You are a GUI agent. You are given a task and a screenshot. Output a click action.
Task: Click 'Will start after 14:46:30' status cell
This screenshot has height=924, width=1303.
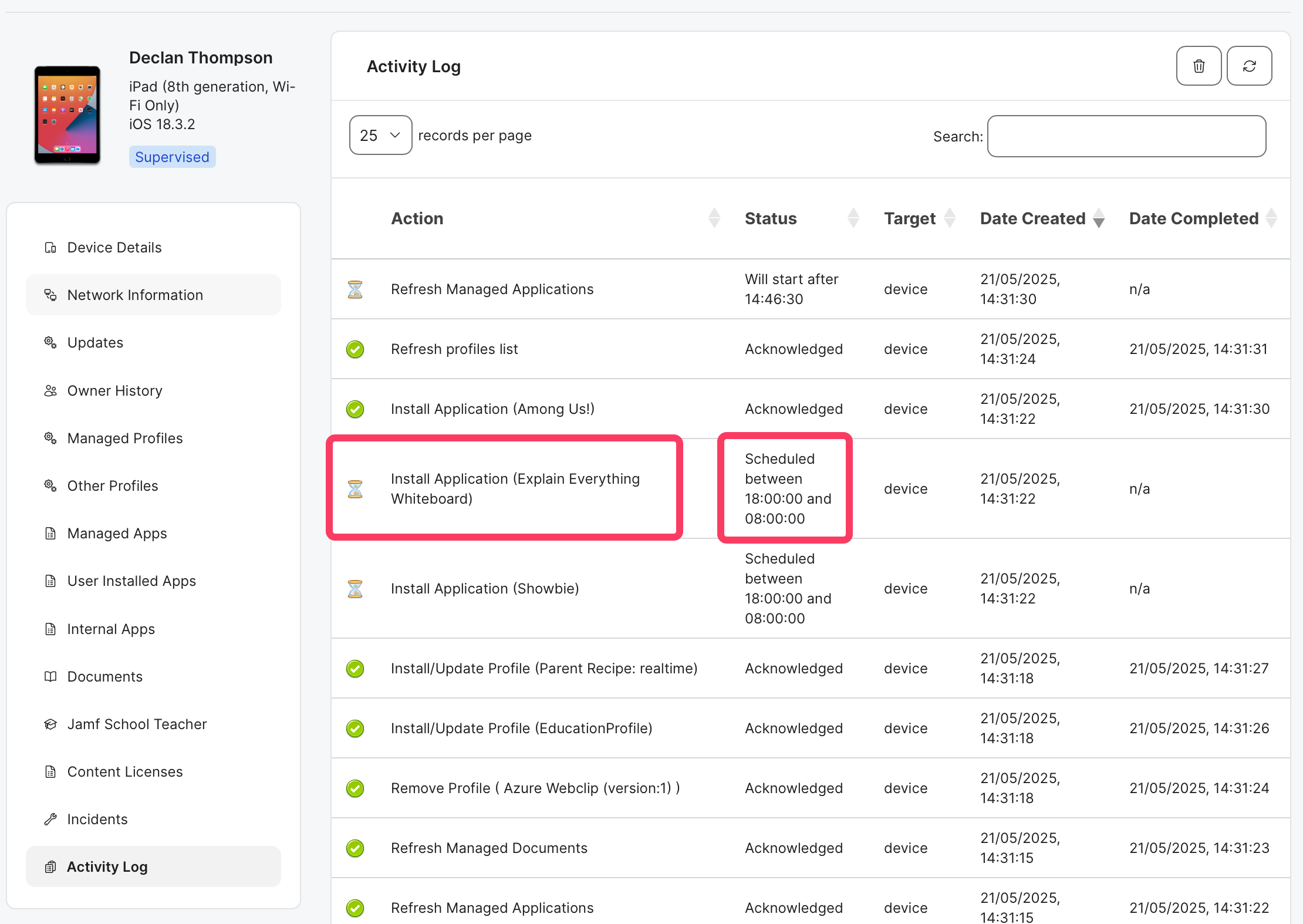pyautogui.click(x=791, y=289)
